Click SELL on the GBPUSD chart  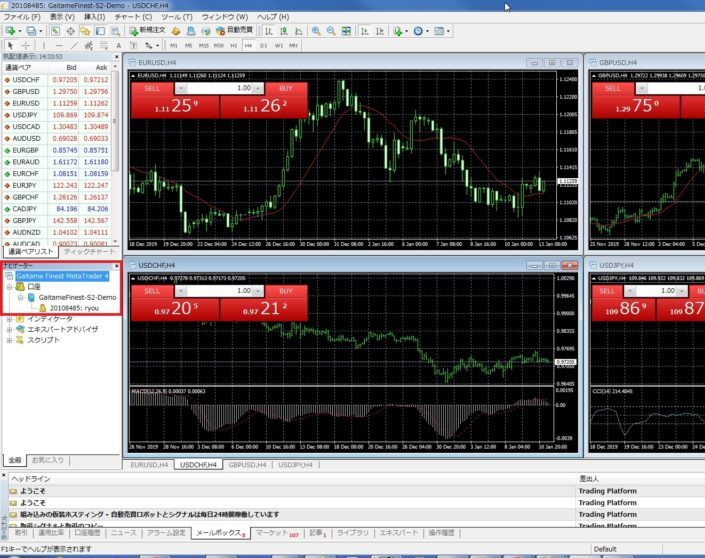[612, 88]
